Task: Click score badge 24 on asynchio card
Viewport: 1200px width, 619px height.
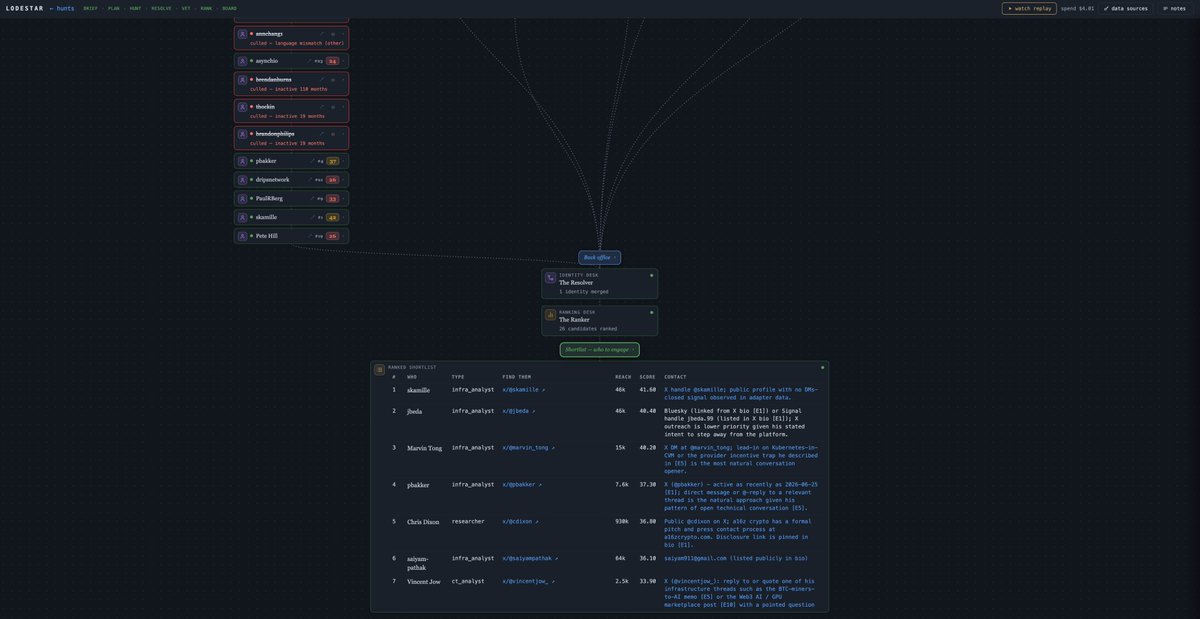Action: click(x=333, y=61)
